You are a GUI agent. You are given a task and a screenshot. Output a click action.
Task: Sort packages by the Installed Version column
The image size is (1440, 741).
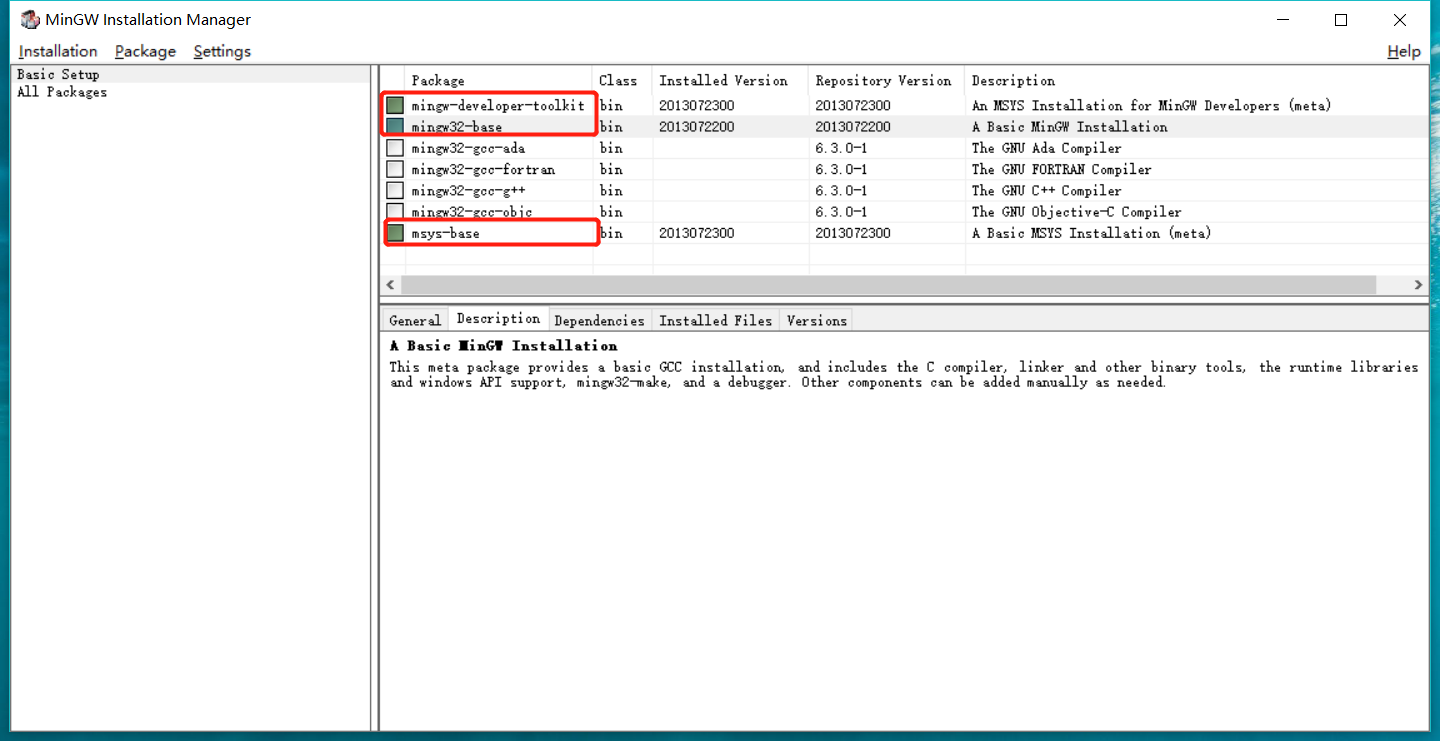click(x=724, y=80)
